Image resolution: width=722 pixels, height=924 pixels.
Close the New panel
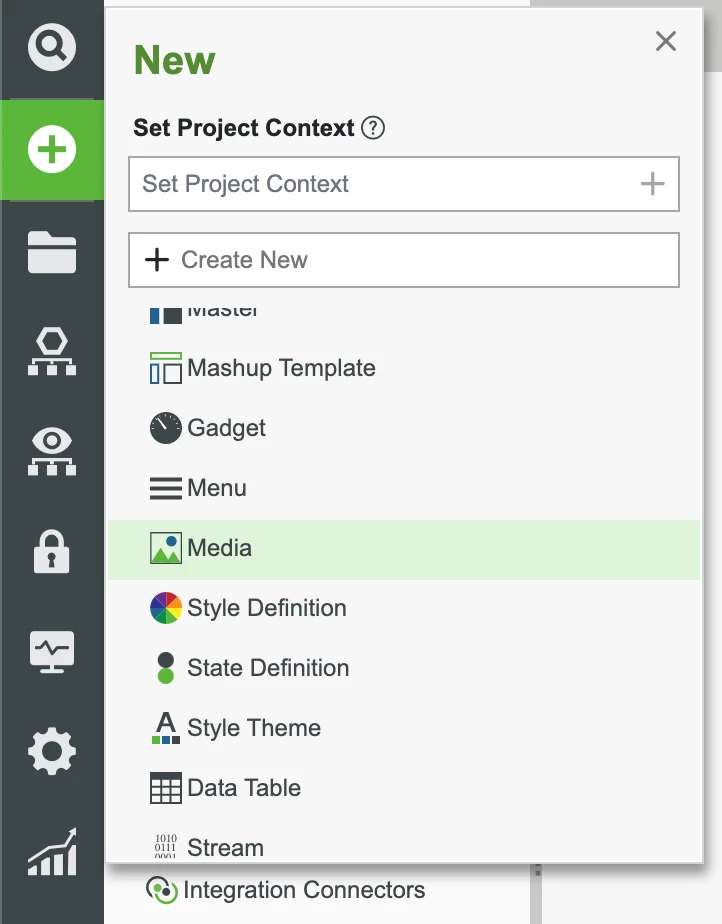coord(666,41)
